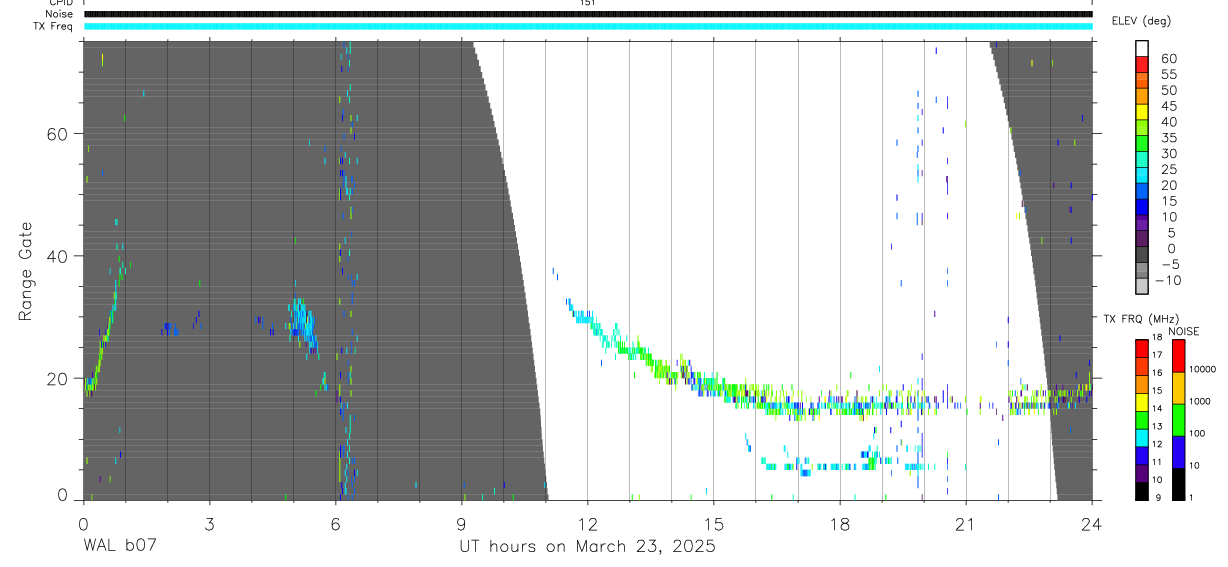This screenshot has width=1228, height=567.
Task: Click the 'ELEV (deg)' legend title
Action: (1142, 21)
